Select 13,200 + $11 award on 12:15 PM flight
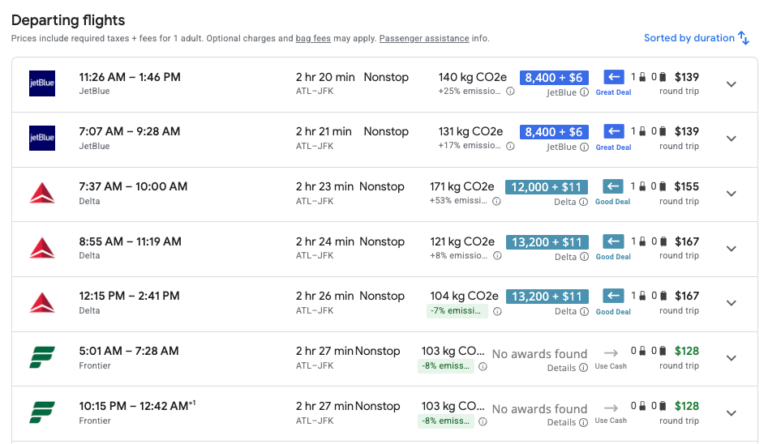768x444 pixels. 547,296
